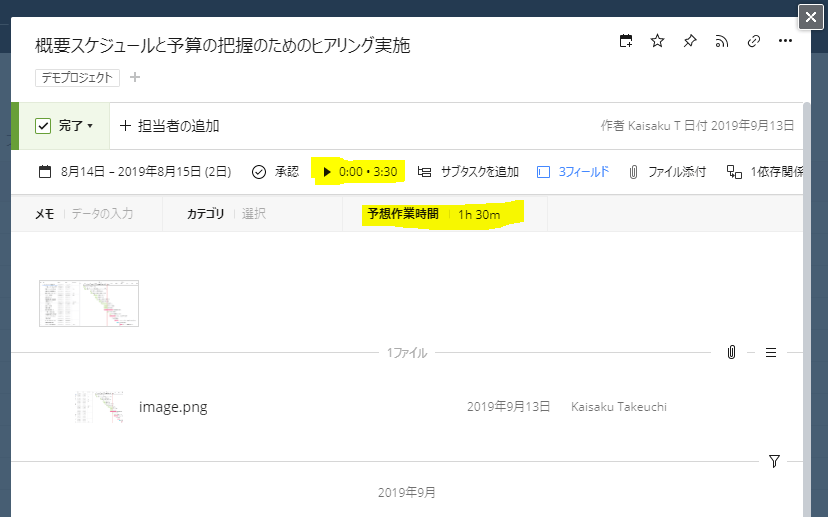828x517 pixels.
Task: Click the task title text
Action: pos(222,45)
